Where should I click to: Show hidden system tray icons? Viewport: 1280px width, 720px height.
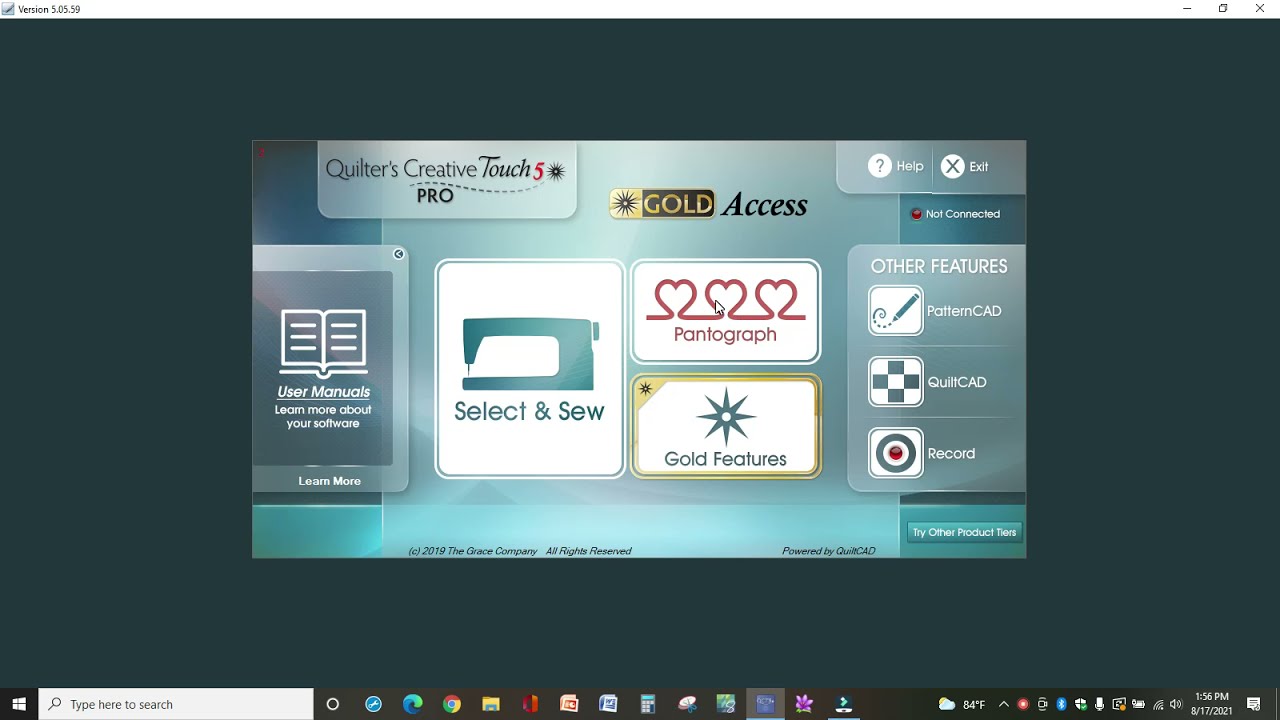click(x=1004, y=704)
